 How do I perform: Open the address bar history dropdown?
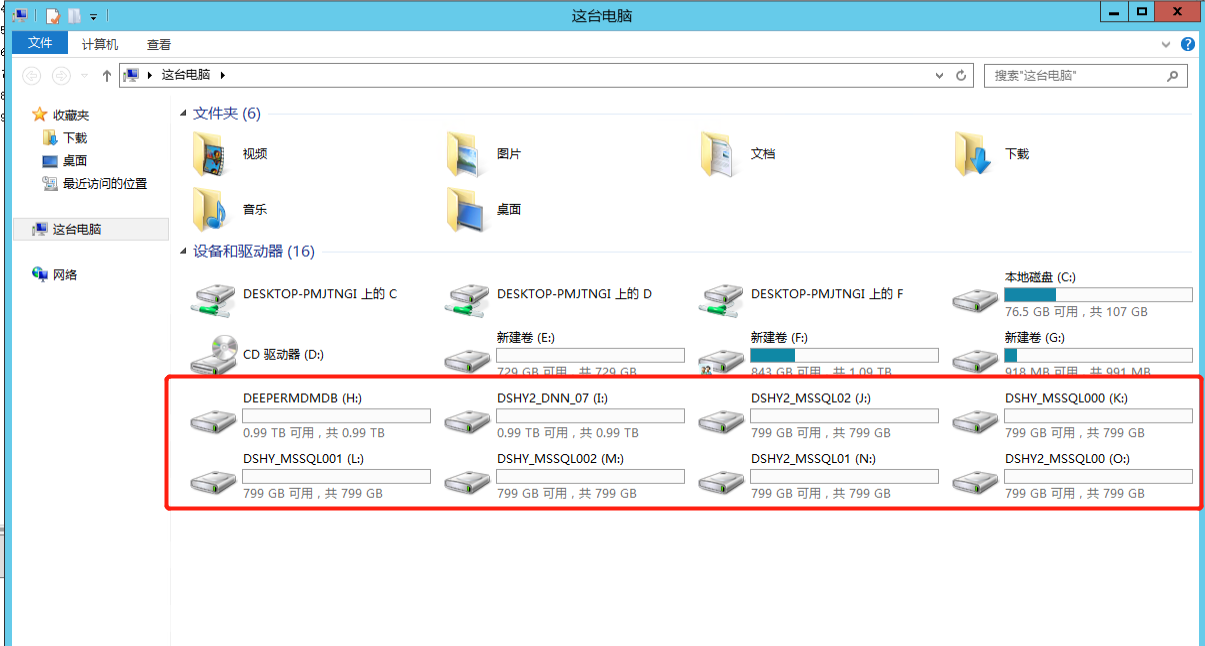coord(939,76)
